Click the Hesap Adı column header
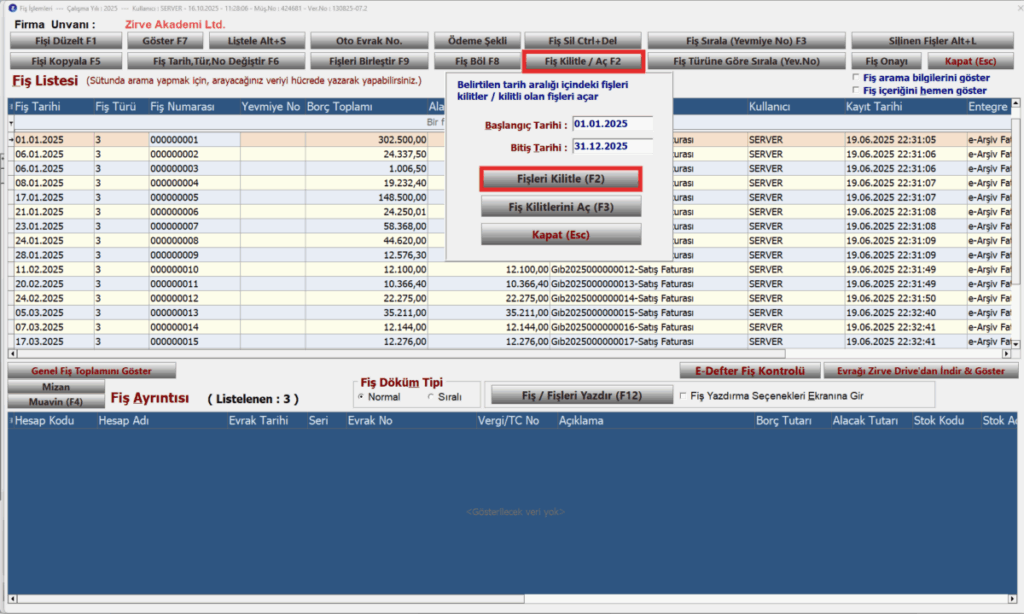Viewport: 1024px width, 614px height. pyautogui.click(x=161, y=421)
